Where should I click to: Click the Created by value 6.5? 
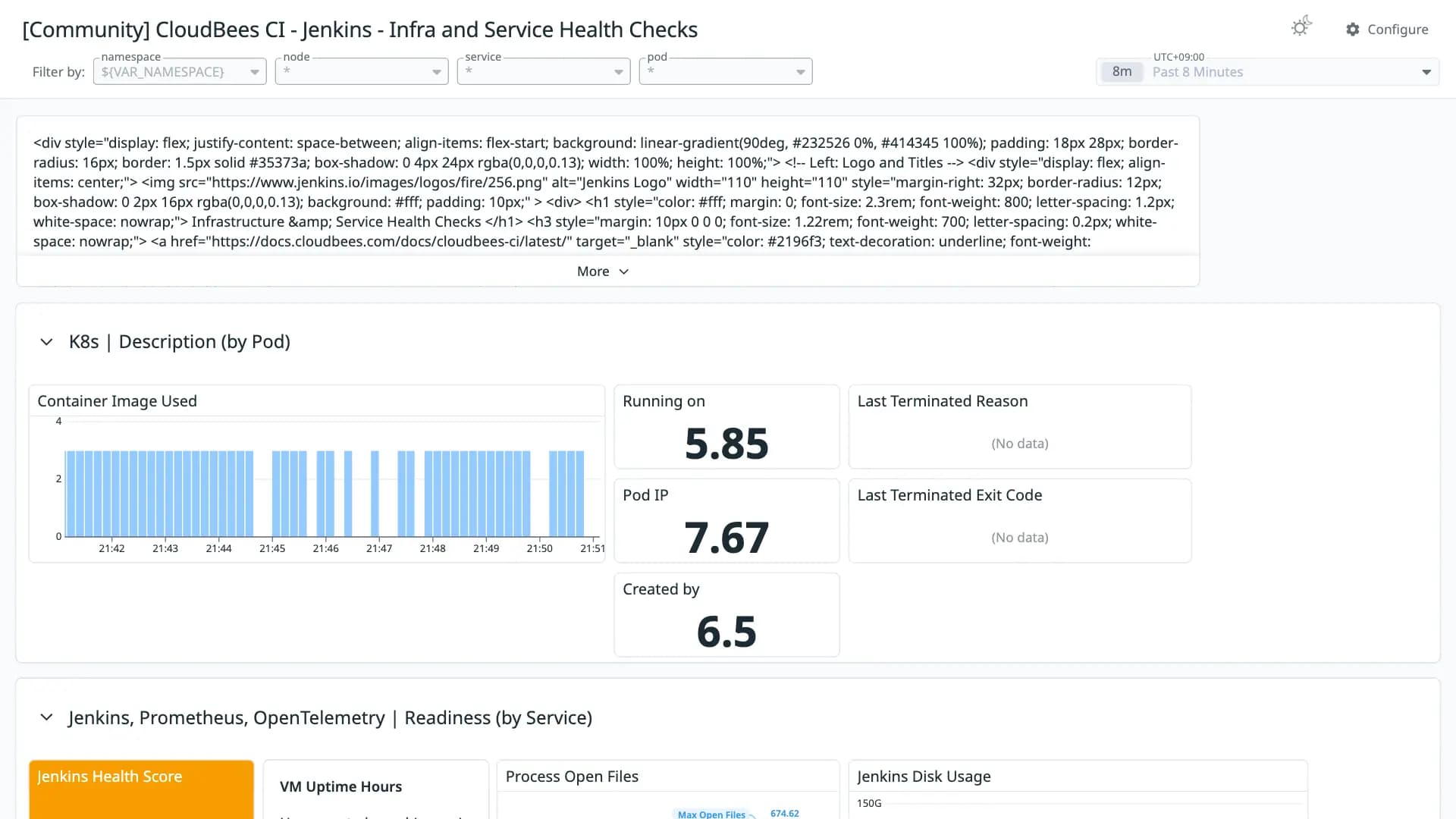[726, 632]
